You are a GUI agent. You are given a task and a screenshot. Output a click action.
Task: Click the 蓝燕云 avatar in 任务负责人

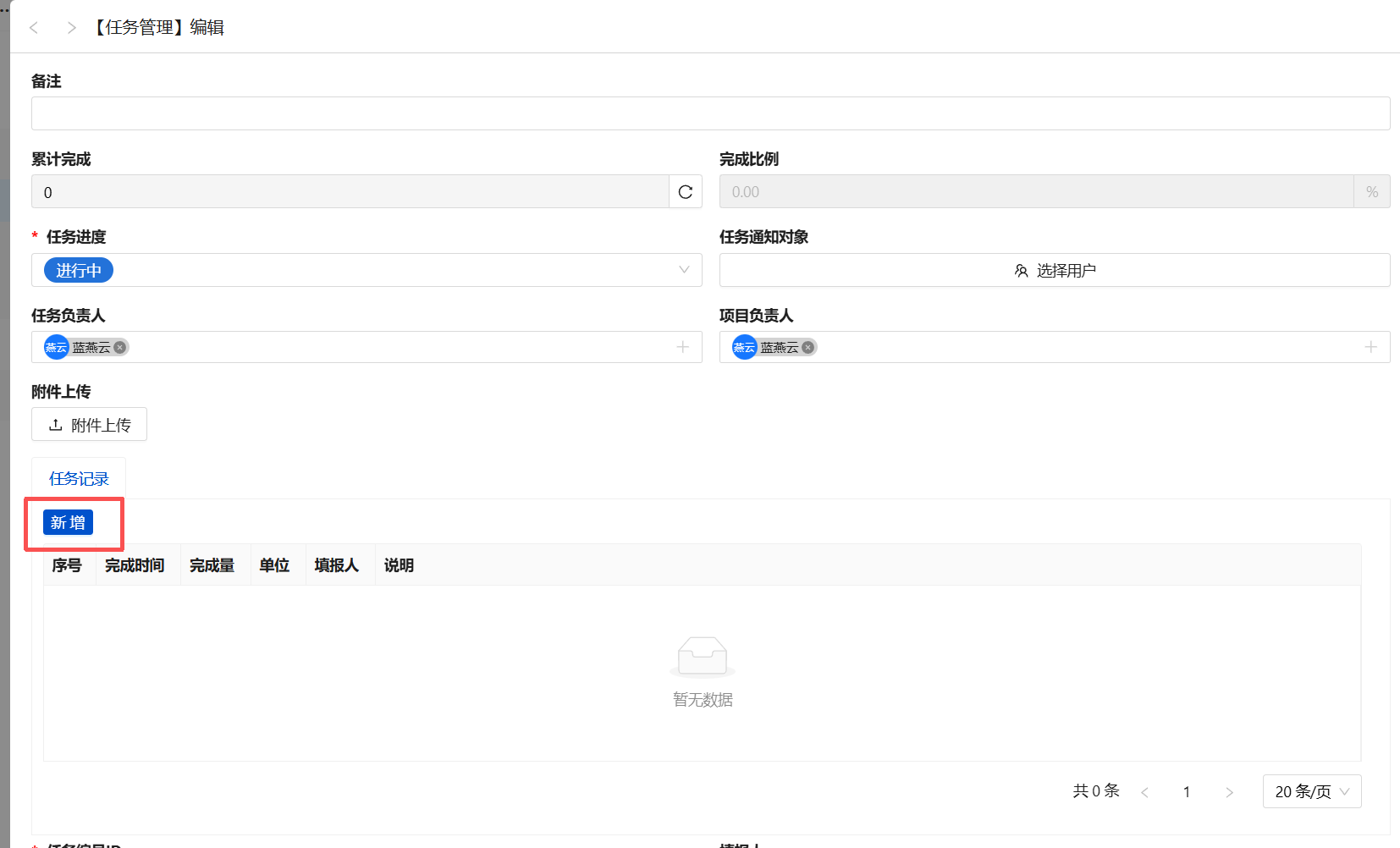click(x=57, y=347)
